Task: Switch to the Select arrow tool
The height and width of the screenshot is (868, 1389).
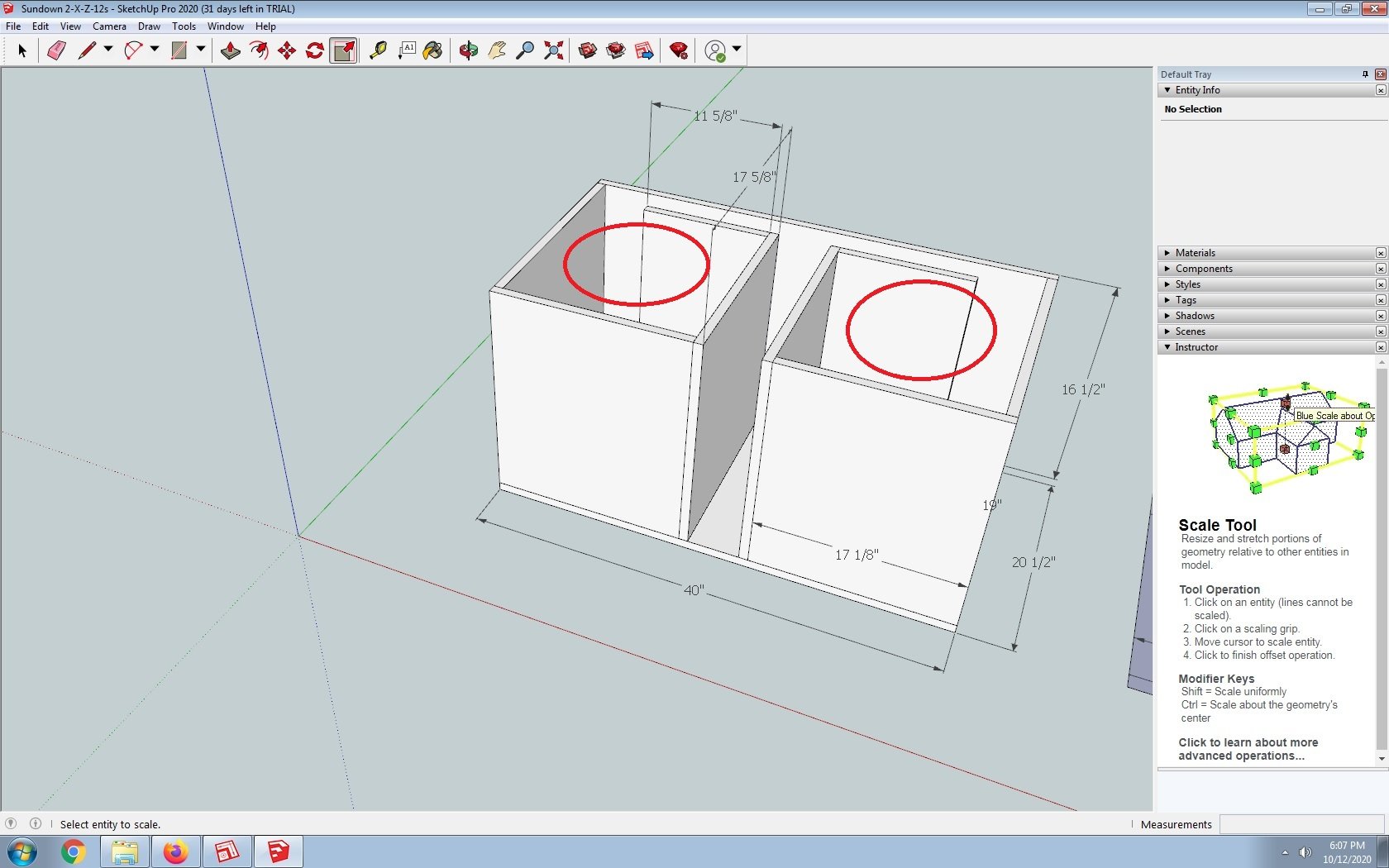Action: pos(22,50)
